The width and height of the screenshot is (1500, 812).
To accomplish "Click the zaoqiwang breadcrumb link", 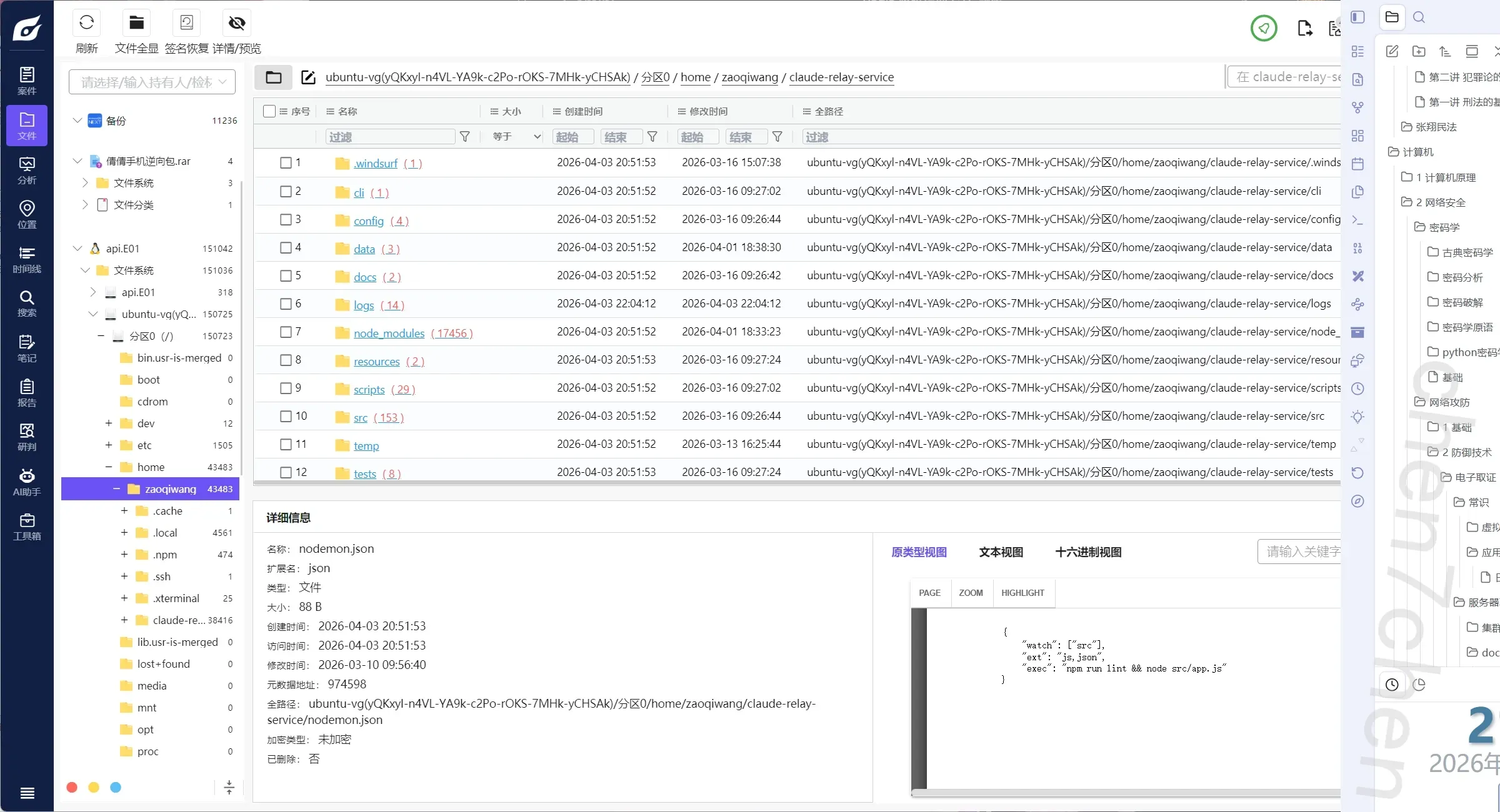I will pos(749,77).
